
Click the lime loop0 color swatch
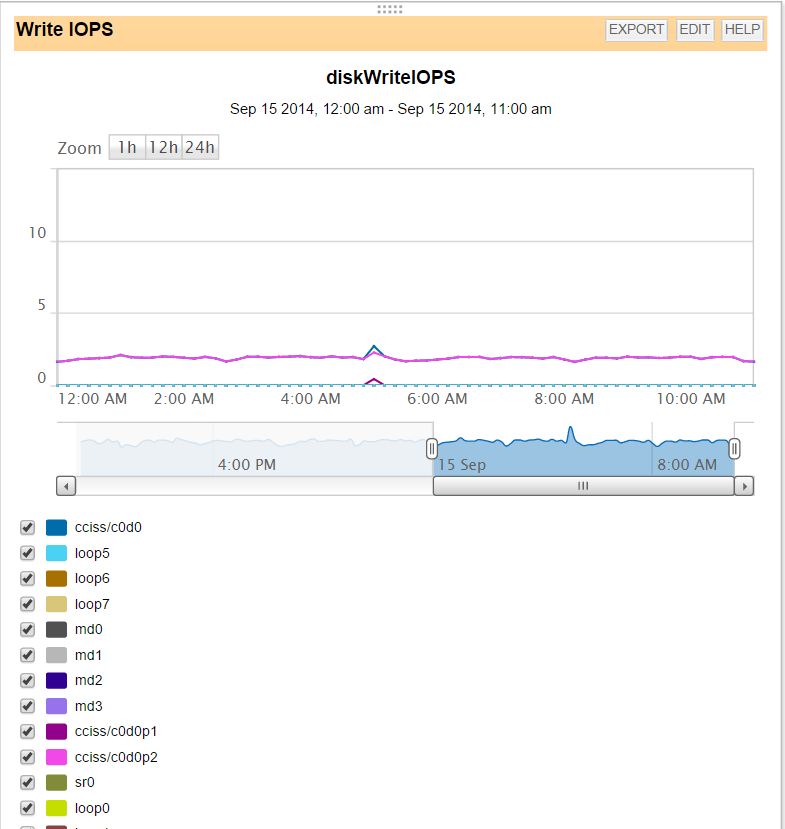coord(57,808)
